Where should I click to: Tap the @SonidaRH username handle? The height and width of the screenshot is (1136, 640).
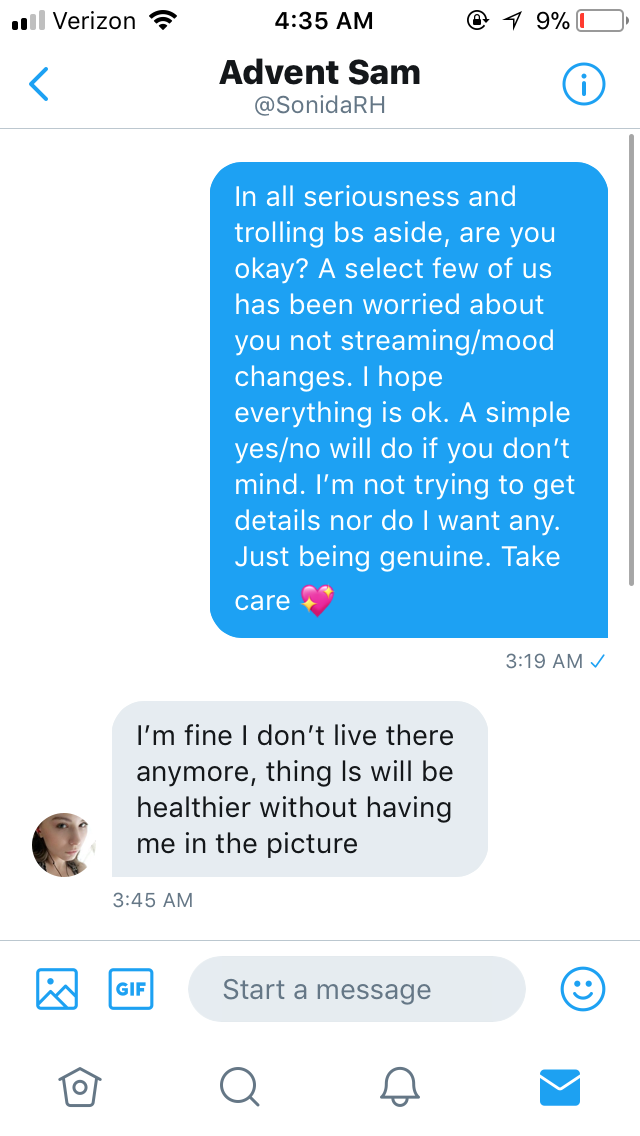pos(320,106)
